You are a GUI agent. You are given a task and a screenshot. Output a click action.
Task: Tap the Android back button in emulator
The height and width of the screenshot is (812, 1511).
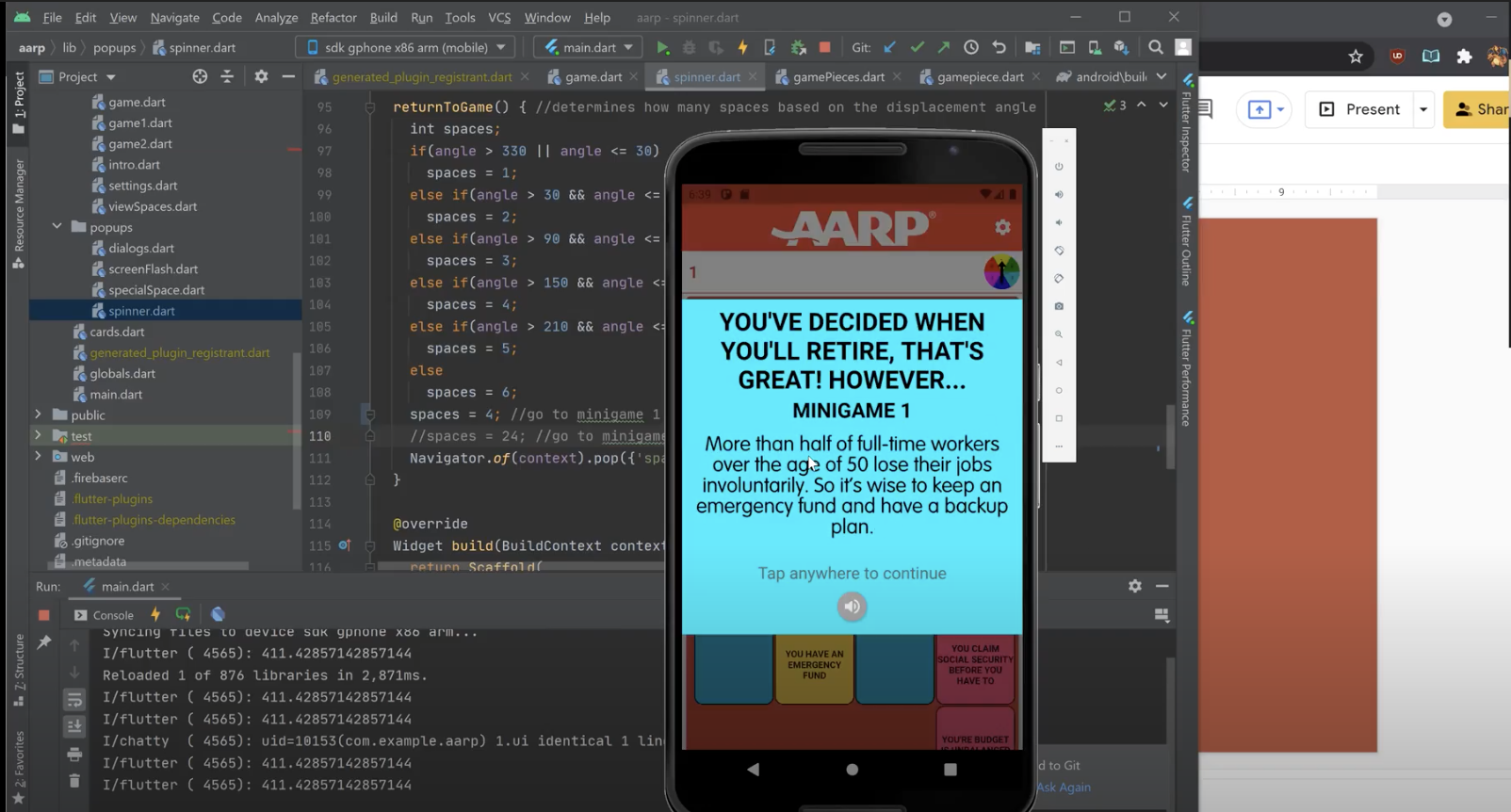coord(753,769)
